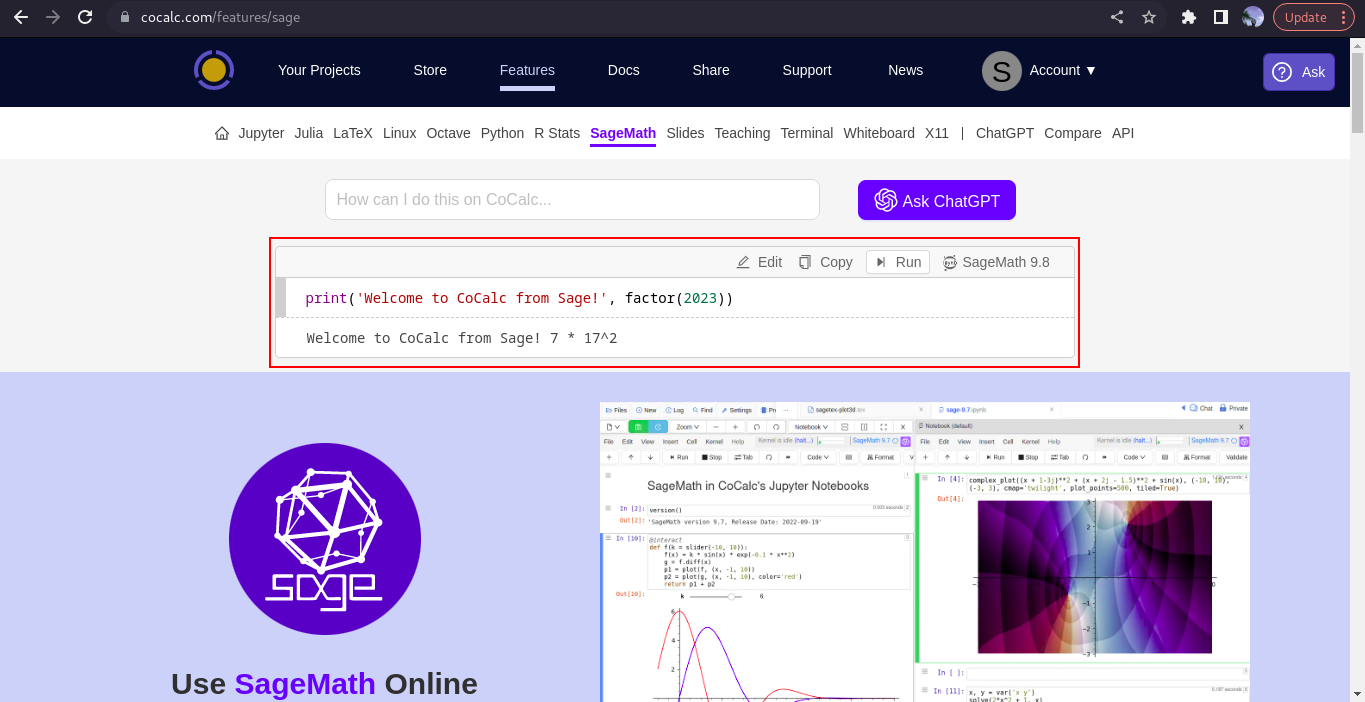The height and width of the screenshot is (702, 1365).
Task: Open the News page
Action: [x=906, y=70]
